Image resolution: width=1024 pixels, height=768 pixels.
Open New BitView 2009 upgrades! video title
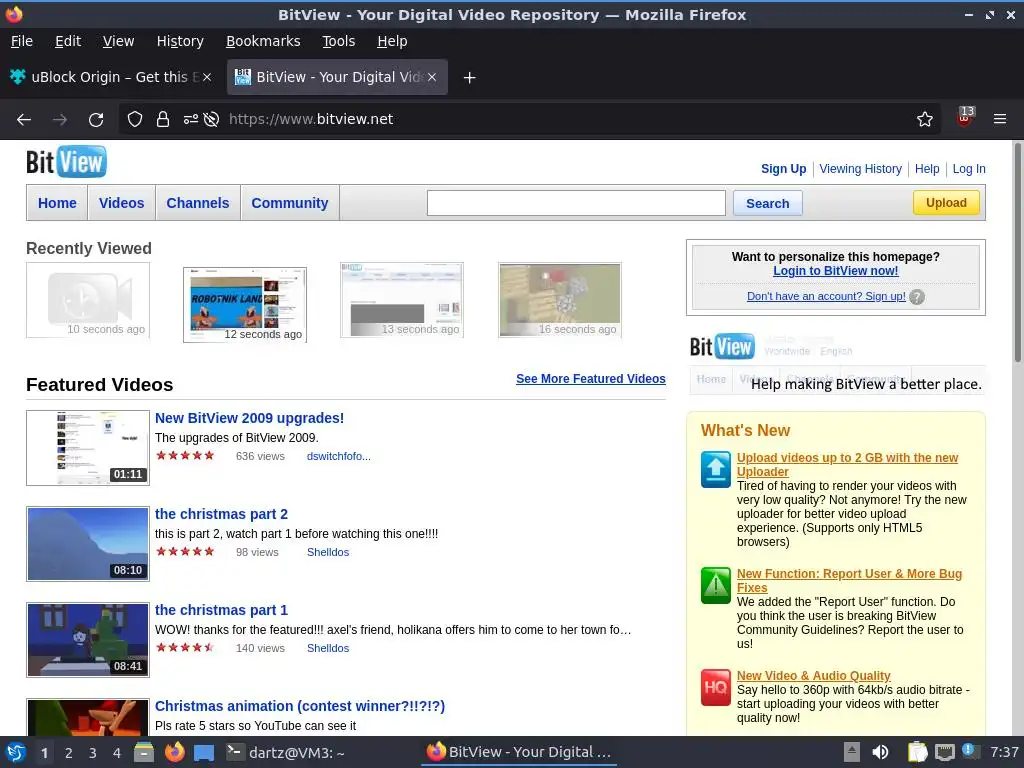tap(249, 418)
